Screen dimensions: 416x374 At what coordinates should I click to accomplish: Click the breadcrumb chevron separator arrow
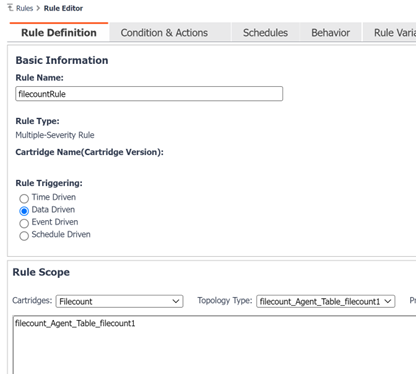[x=38, y=8]
